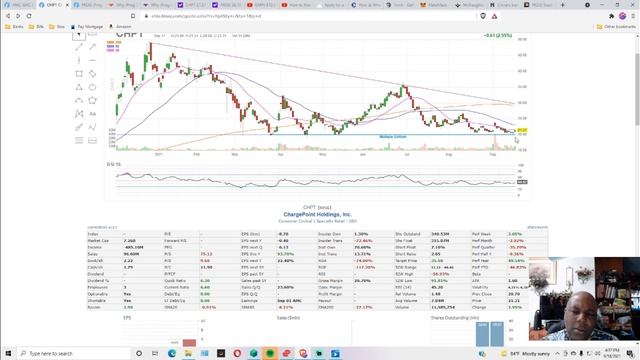Open the Banks bookmark folder

coord(14,27)
